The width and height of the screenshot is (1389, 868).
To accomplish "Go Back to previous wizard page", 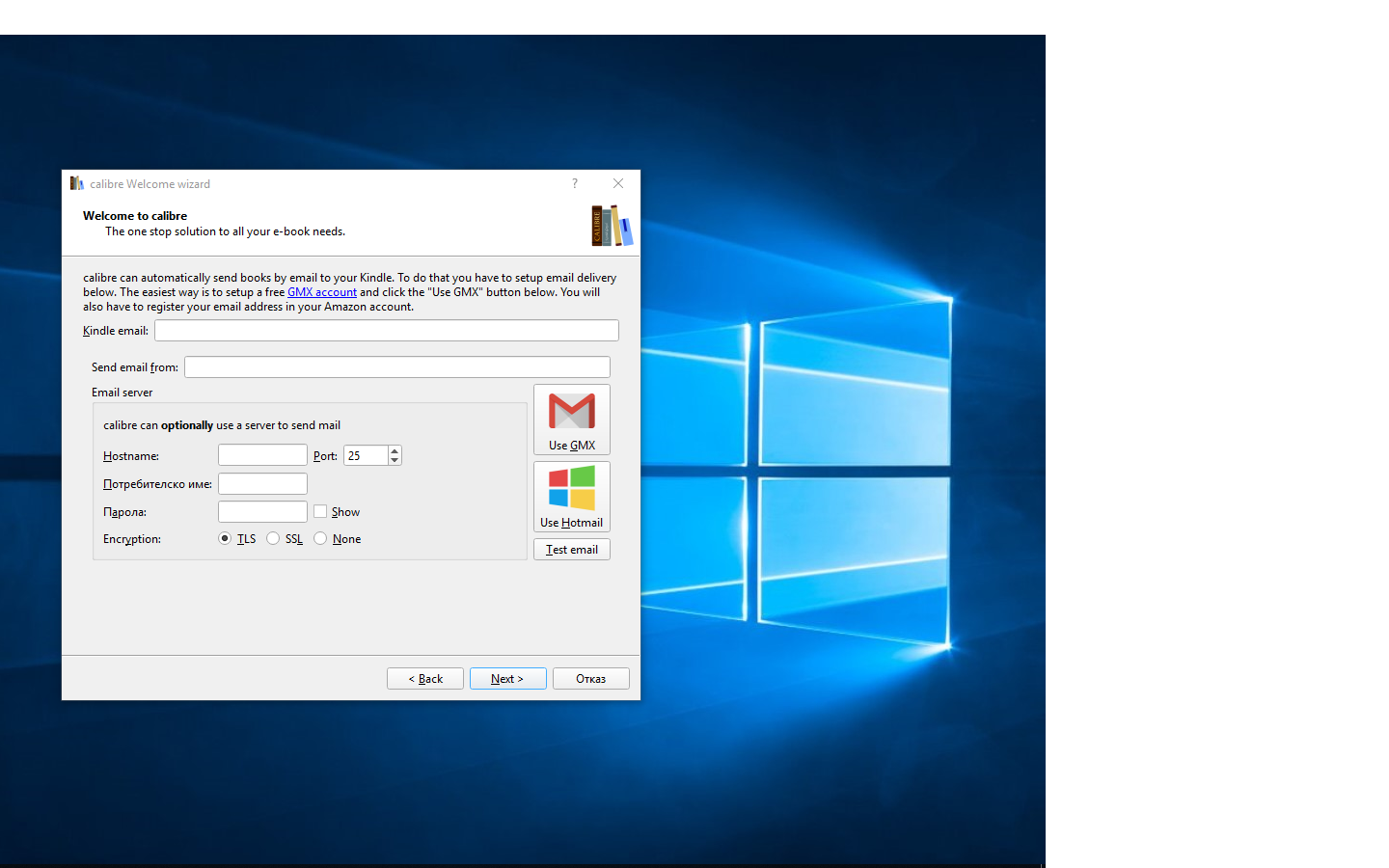I will coord(424,679).
